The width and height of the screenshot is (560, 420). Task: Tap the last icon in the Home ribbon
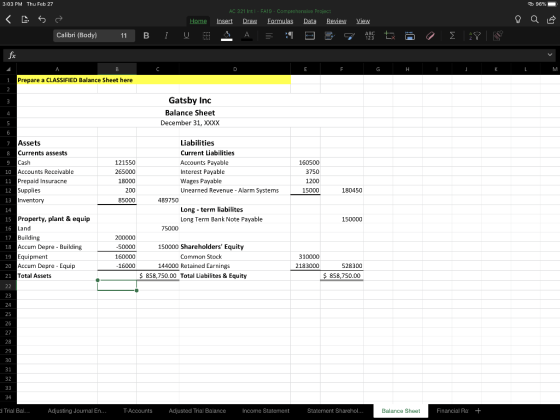click(x=498, y=36)
